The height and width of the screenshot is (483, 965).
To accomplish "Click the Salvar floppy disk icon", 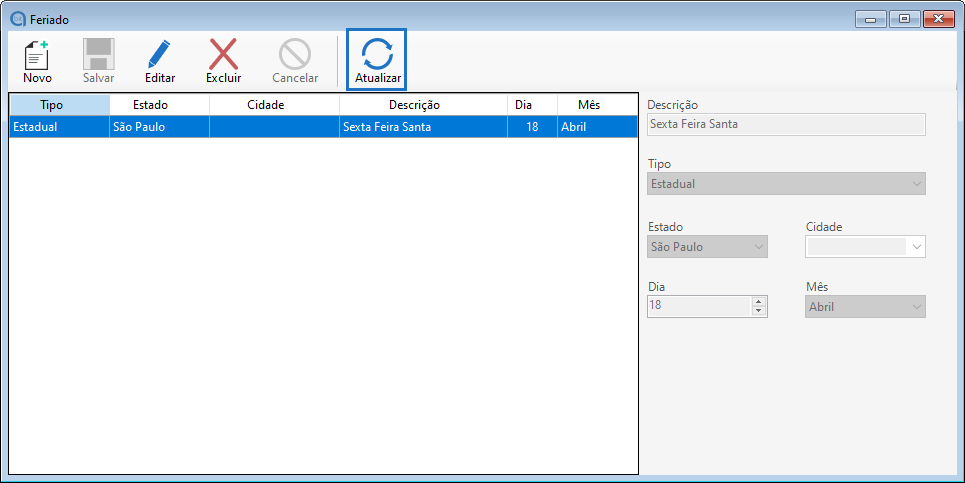I will (x=98, y=54).
